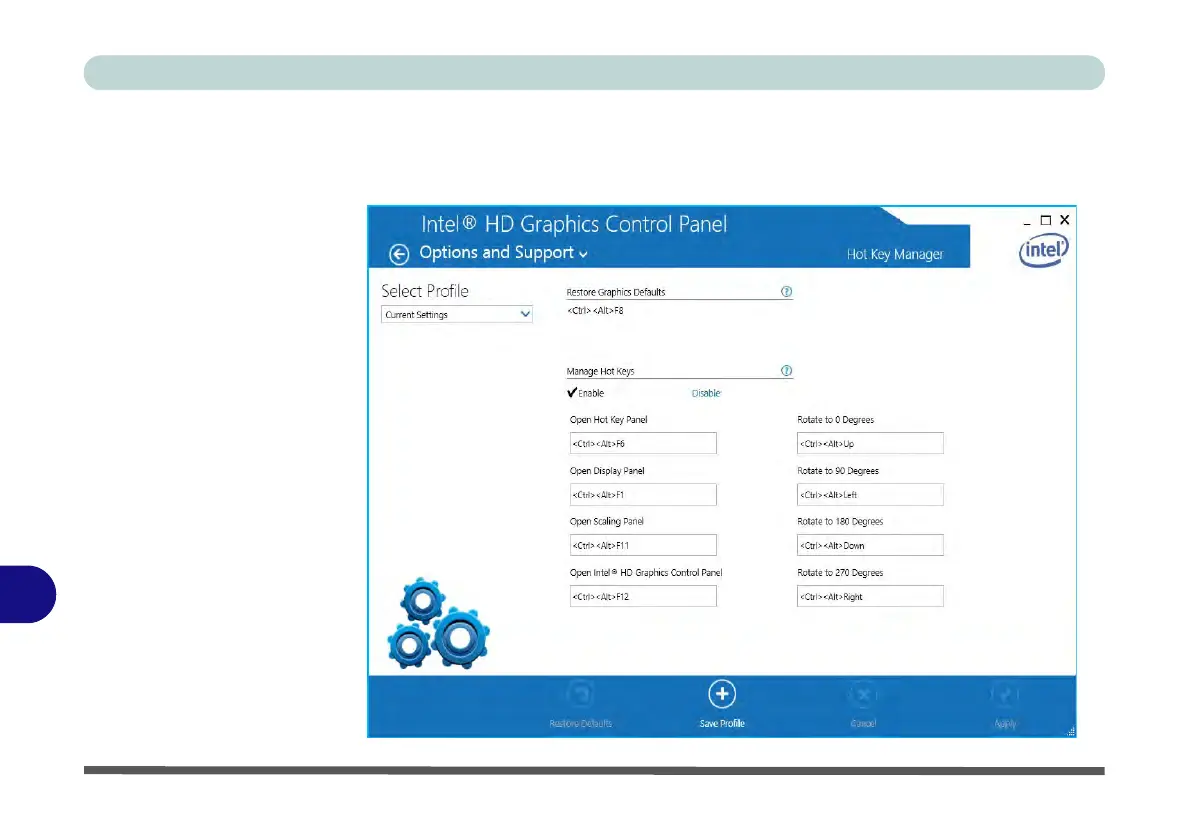Screen dimensions: 1190x838
Task: Close the Intel Graphics Control Panel window
Action: pos(1065,219)
